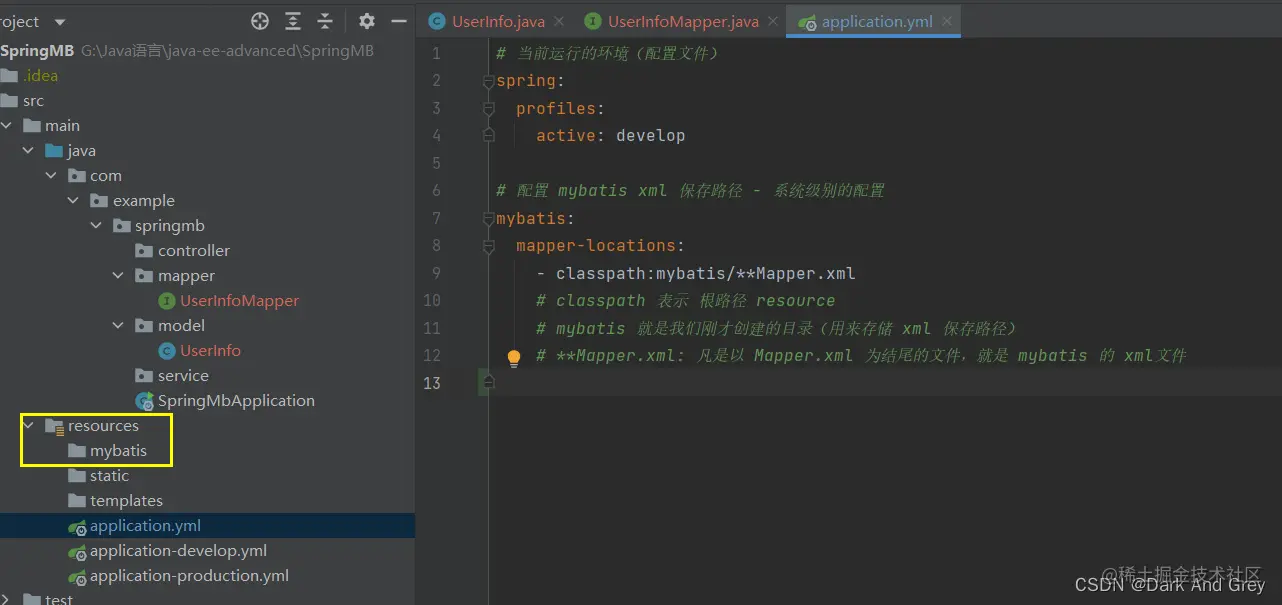
Task: Click the Select Opened File target icon
Action: click(x=260, y=21)
